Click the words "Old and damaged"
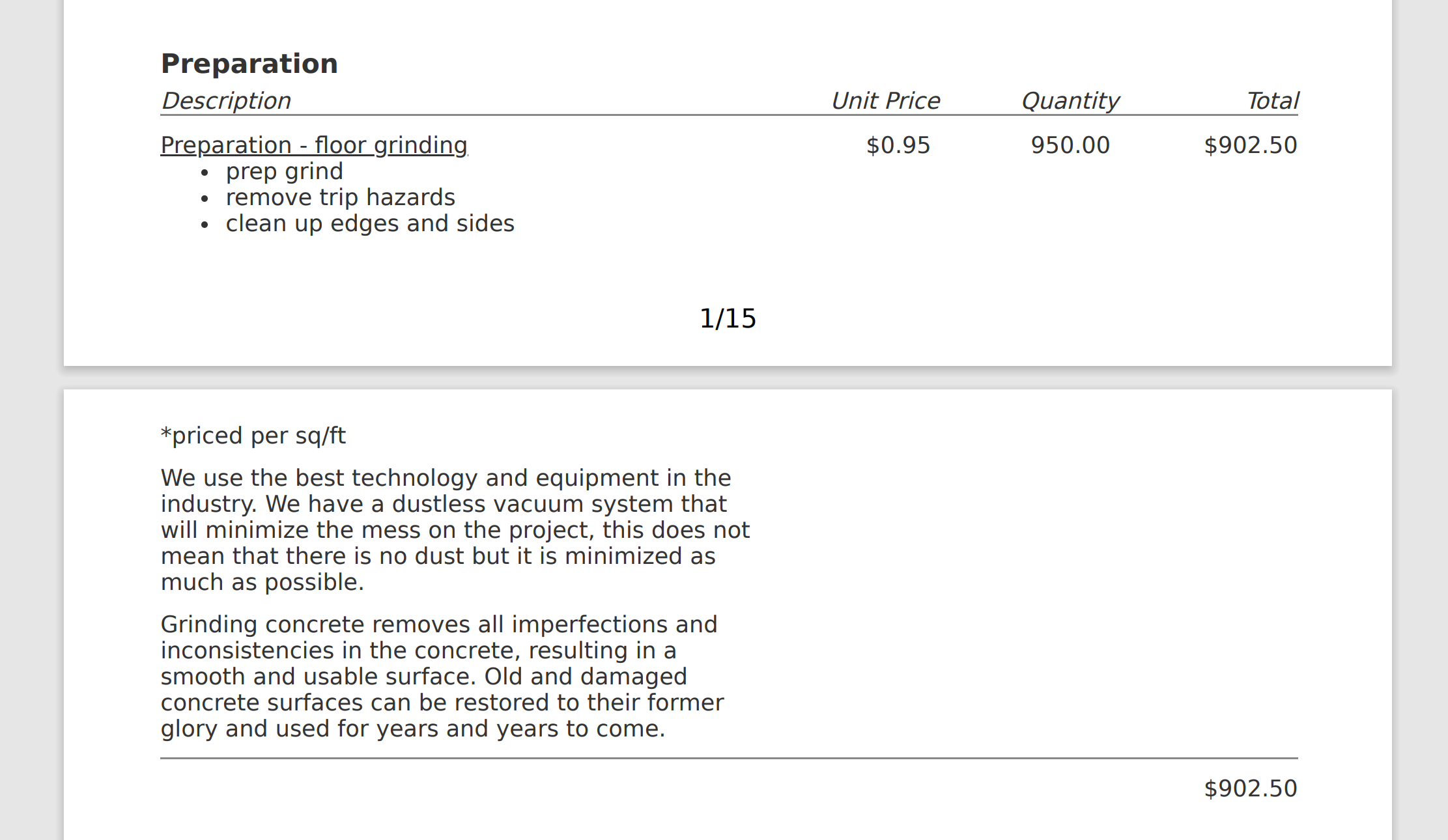The image size is (1448, 840). pos(585,677)
